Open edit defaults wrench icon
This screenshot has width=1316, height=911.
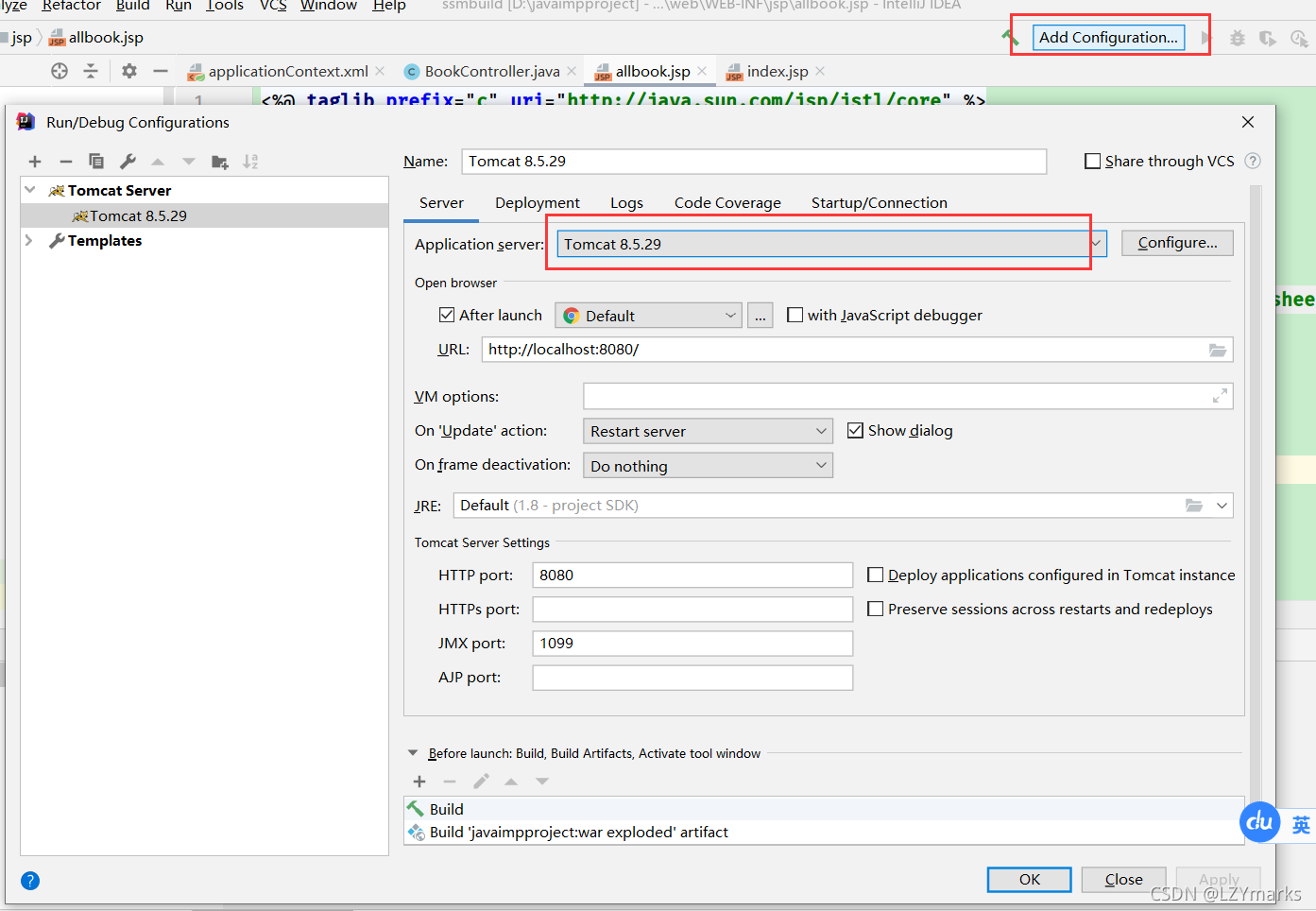[x=128, y=162]
